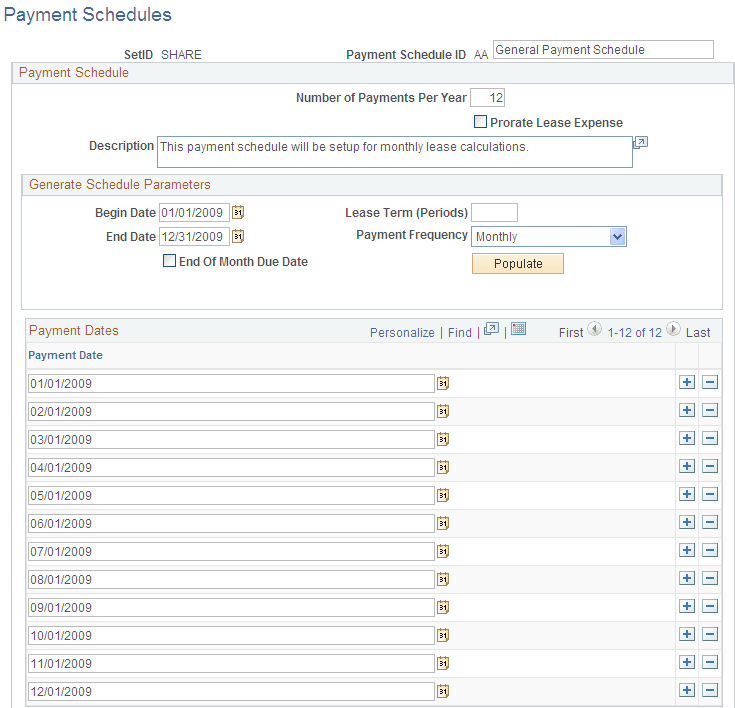
Task: Edit the 02/01/2009 payment date field
Action: [231, 411]
